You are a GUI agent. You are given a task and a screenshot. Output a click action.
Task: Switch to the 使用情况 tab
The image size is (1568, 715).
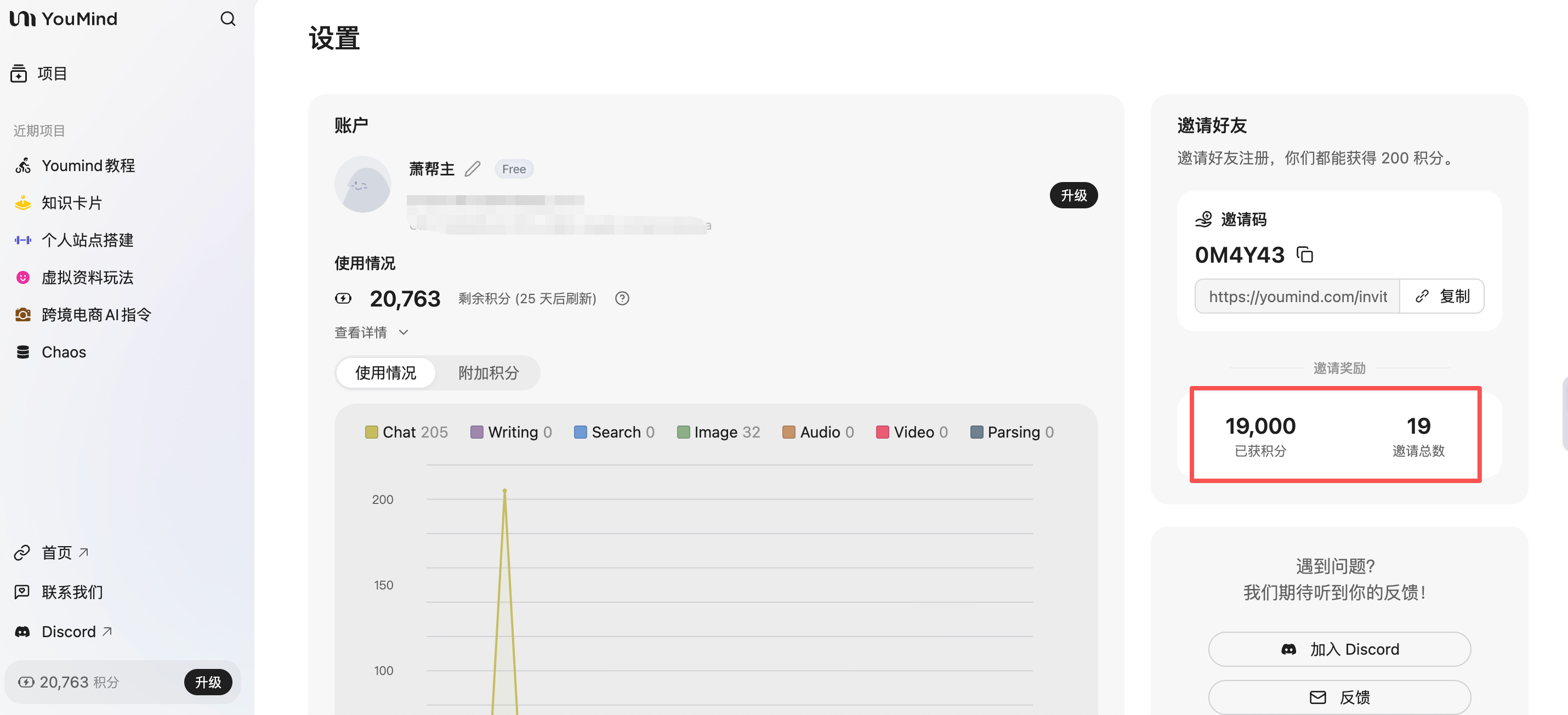coord(385,372)
